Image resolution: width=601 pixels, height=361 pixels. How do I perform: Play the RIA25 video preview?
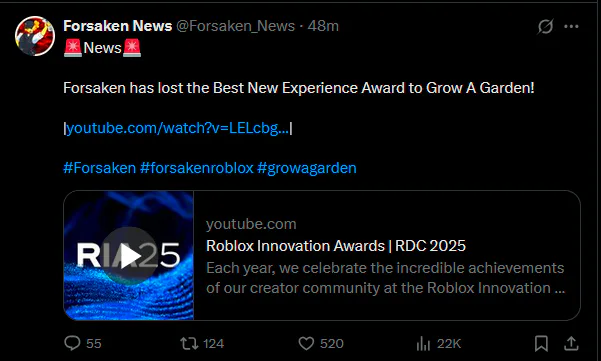[x=129, y=256]
